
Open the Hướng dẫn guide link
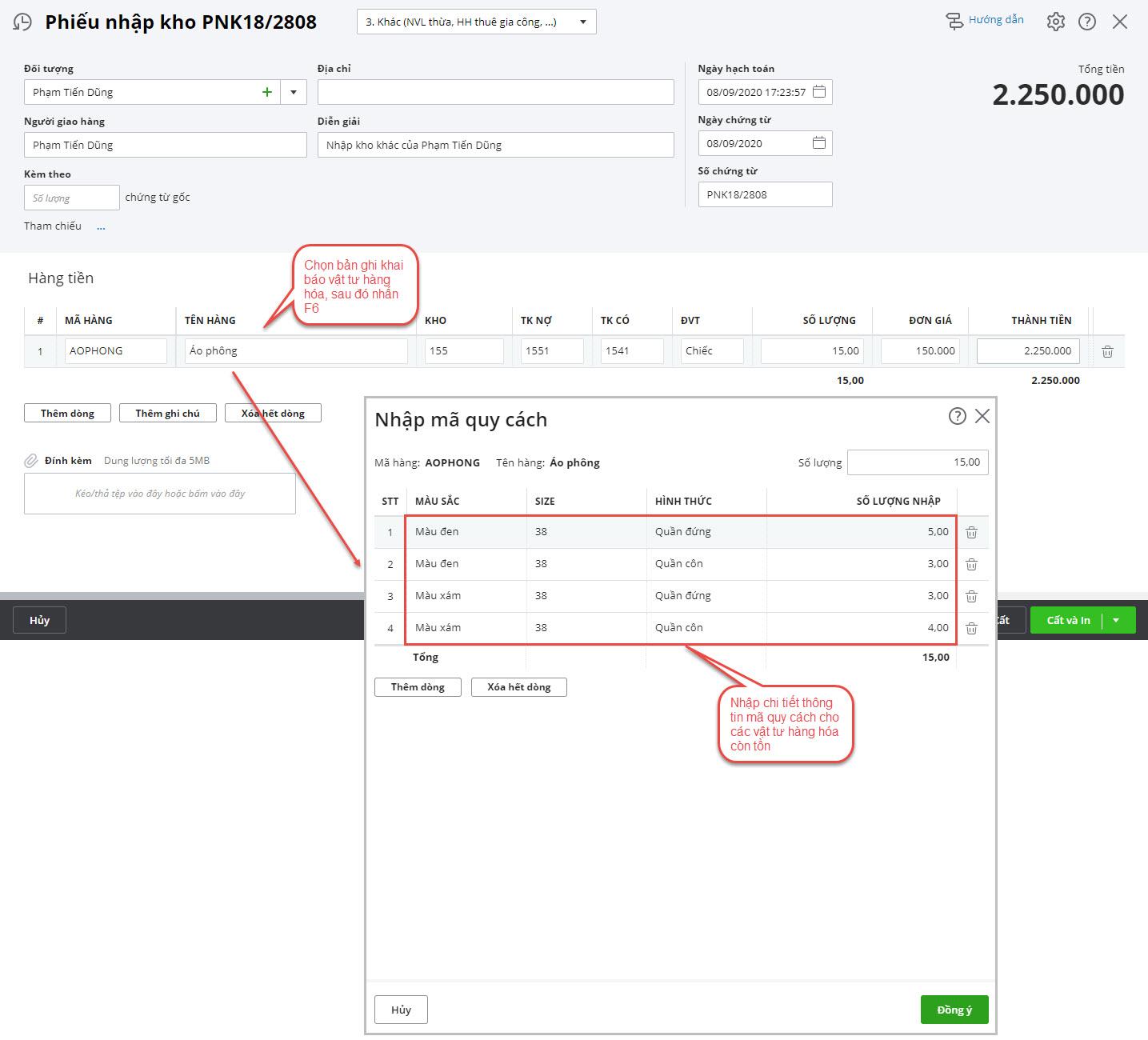click(x=986, y=20)
